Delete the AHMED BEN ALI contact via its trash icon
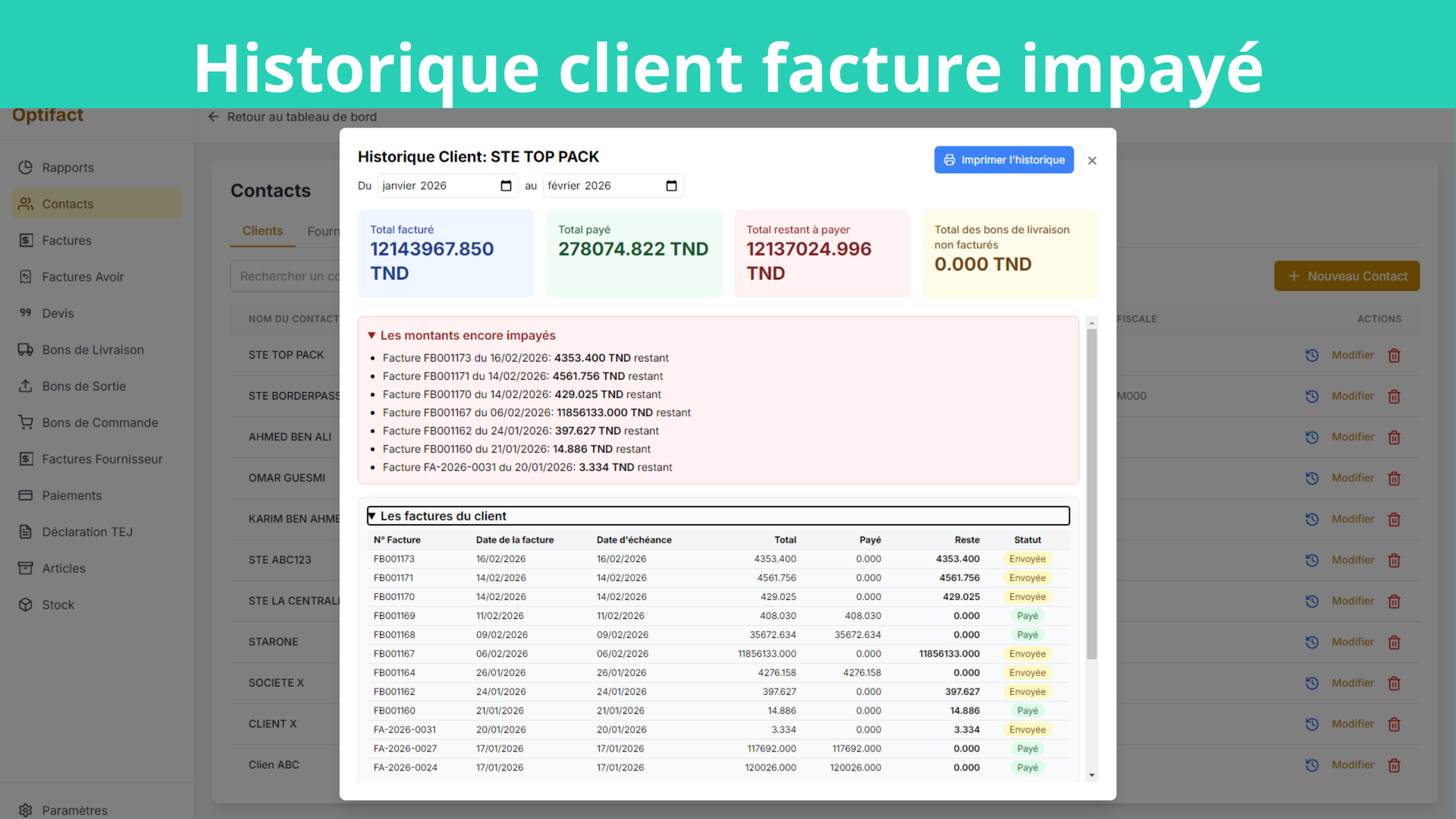The width and height of the screenshot is (1456, 819). [1394, 438]
